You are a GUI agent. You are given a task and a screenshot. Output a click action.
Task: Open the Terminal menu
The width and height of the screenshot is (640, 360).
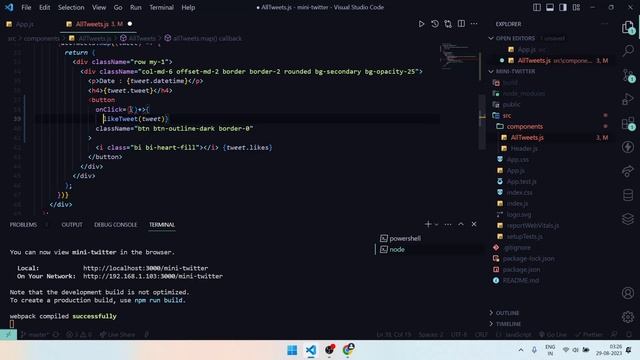click(x=161, y=7)
